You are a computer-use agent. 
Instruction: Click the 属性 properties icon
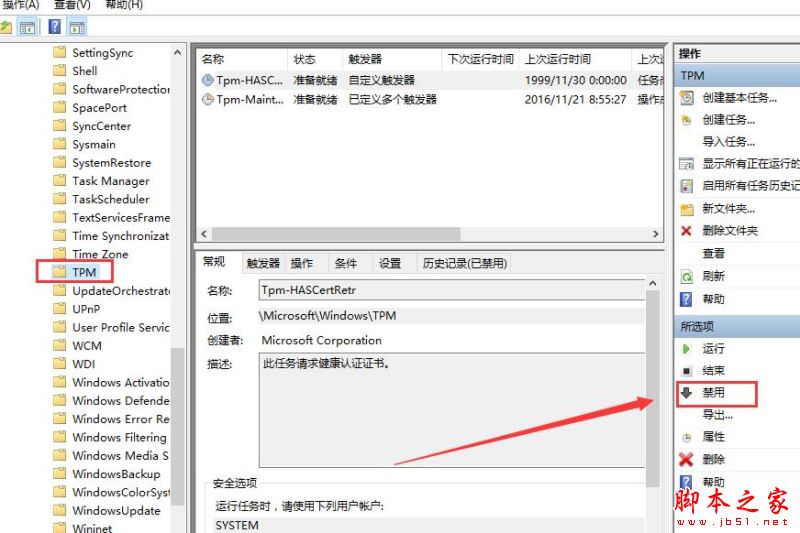click(687, 437)
